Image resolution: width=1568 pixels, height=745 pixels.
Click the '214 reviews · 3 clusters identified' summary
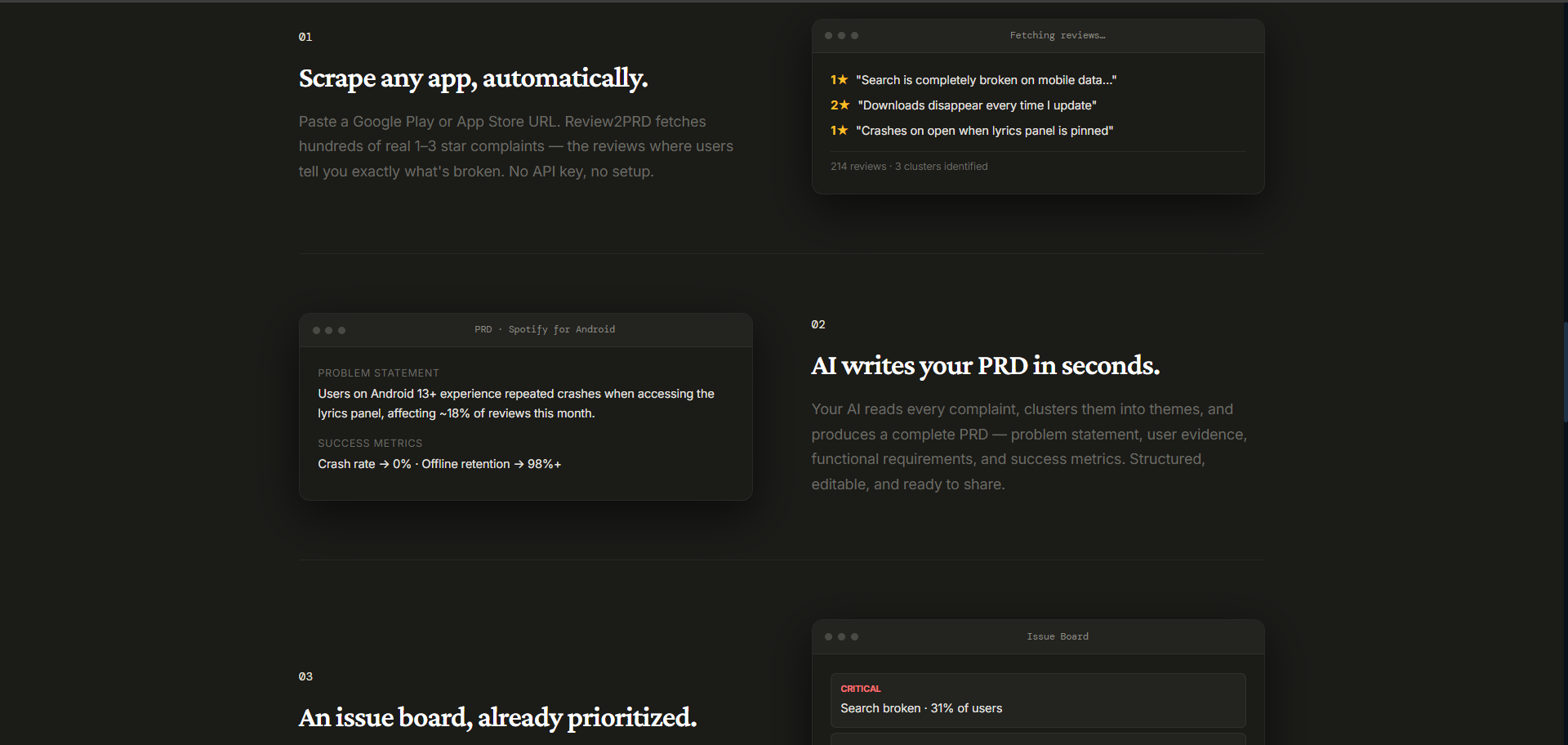point(909,166)
